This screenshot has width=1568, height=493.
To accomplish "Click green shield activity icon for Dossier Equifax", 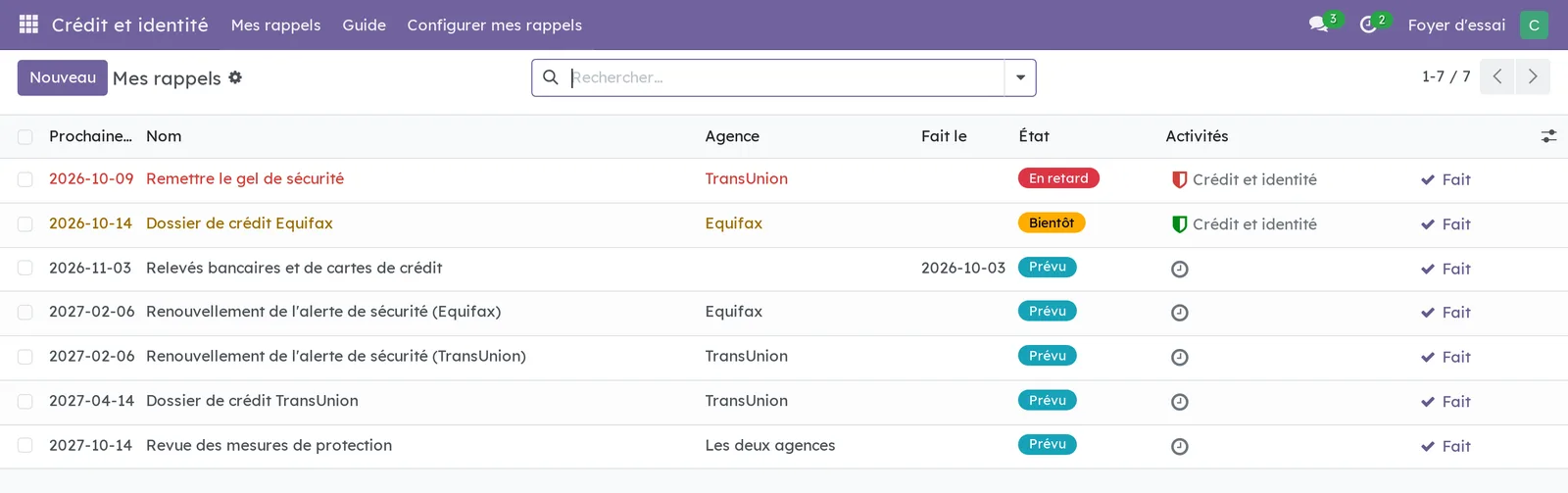I will (1180, 224).
